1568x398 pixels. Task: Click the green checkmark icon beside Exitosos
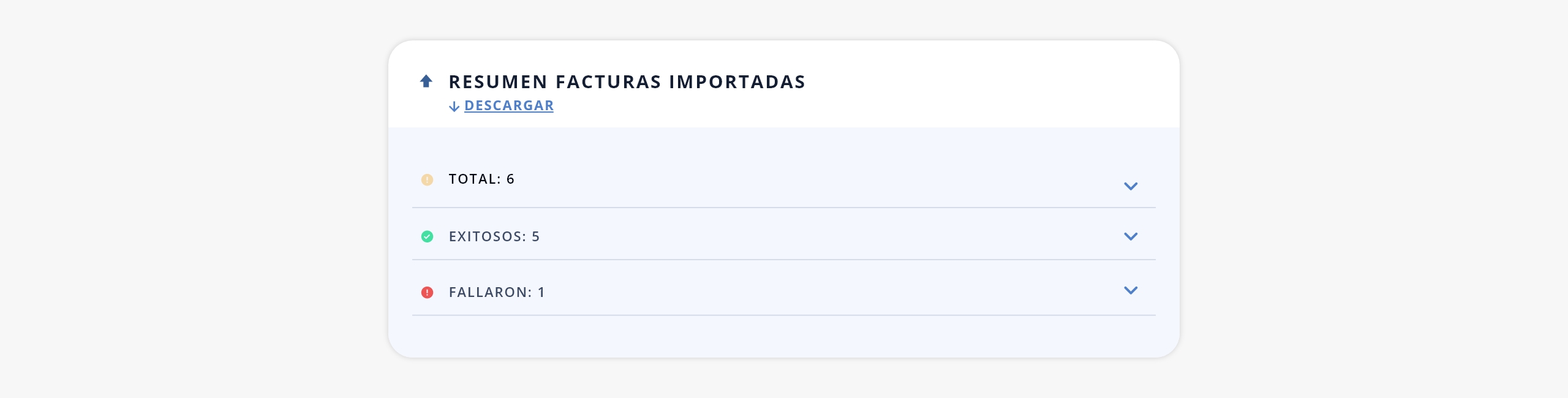(x=427, y=236)
